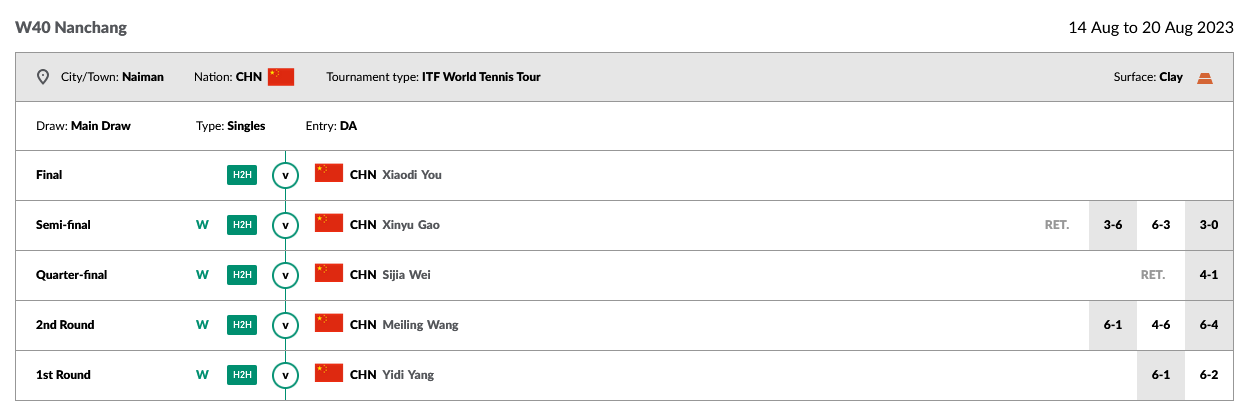Click the flag beside Yidi Yang
1256x418 pixels.
pyautogui.click(x=329, y=374)
